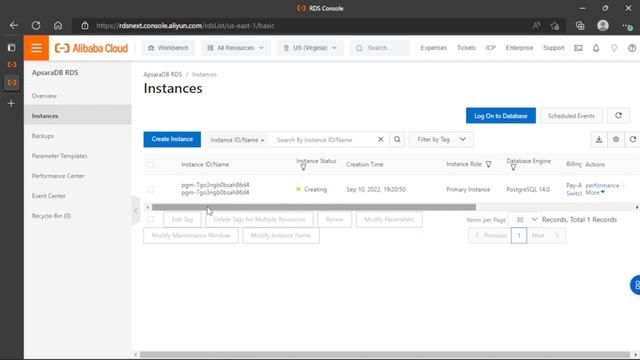
Task: Click the page bottom horizontal scrollbar
Action: pos(384,355)
